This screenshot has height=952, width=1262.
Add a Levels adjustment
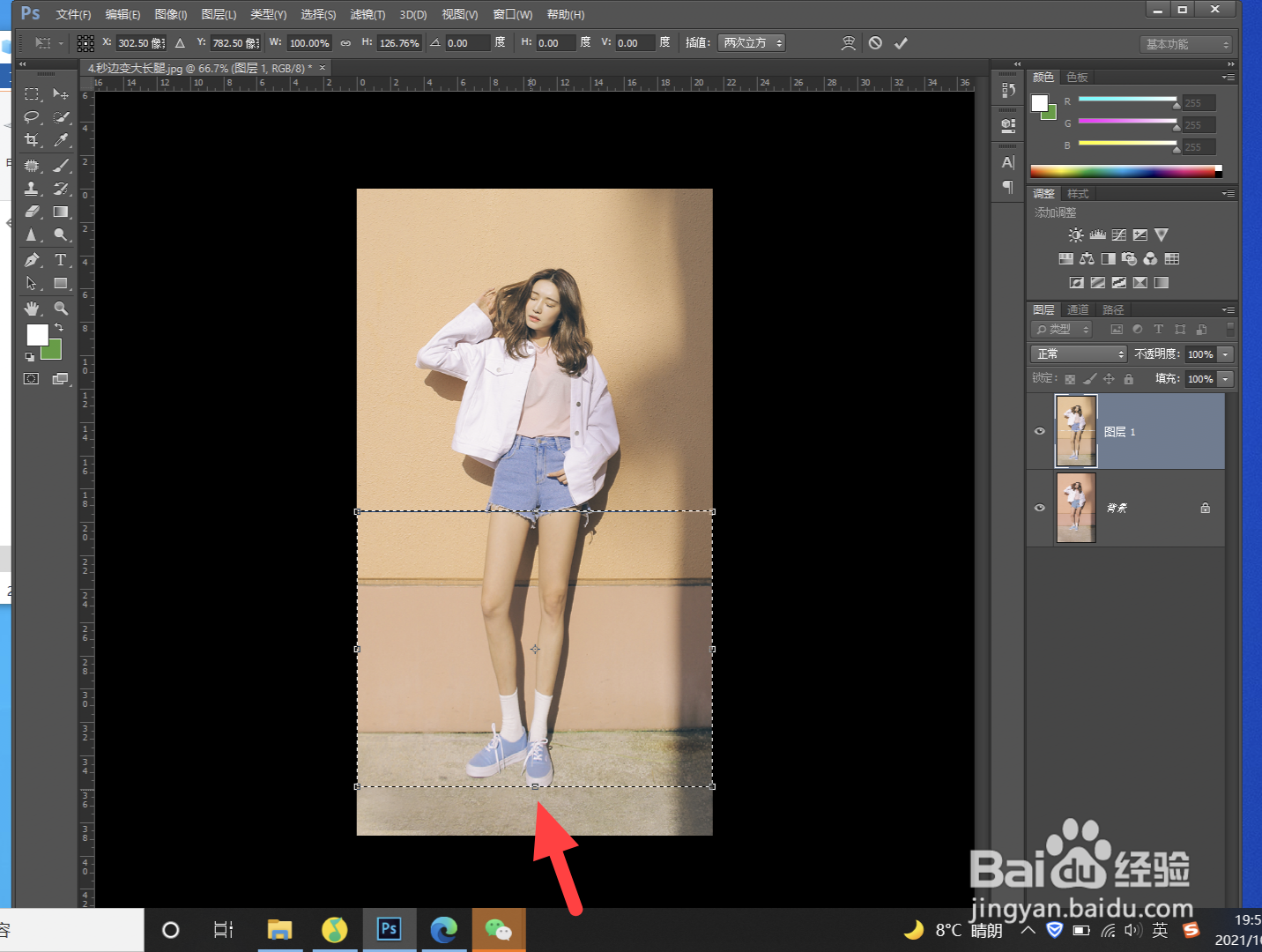[1097, 235]
